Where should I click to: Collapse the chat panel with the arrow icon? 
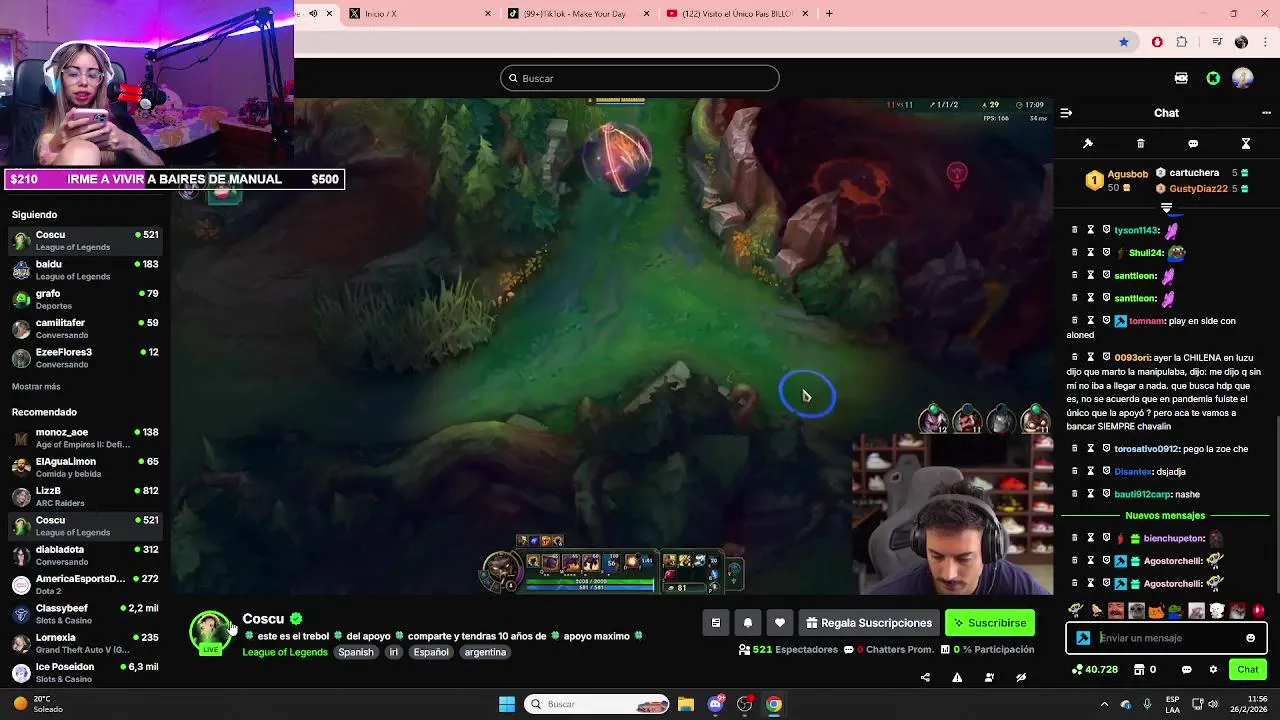pyautogui.click(x=1066, y=113)
